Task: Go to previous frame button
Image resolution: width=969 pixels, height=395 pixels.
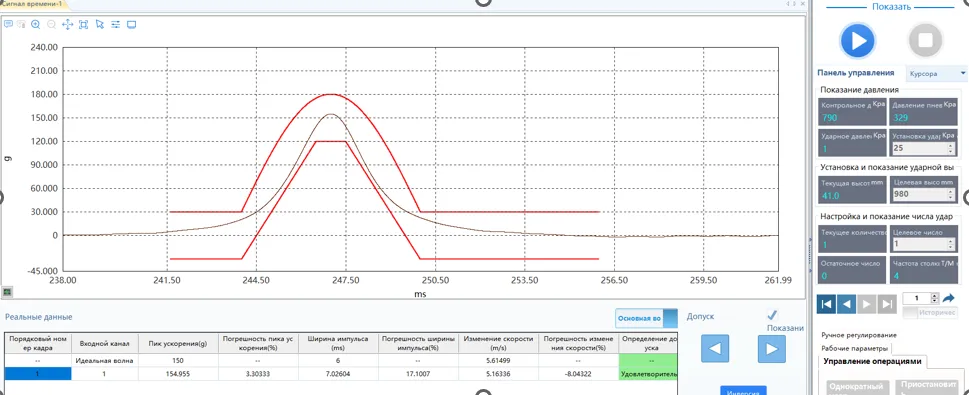Action: coord(847,303)
